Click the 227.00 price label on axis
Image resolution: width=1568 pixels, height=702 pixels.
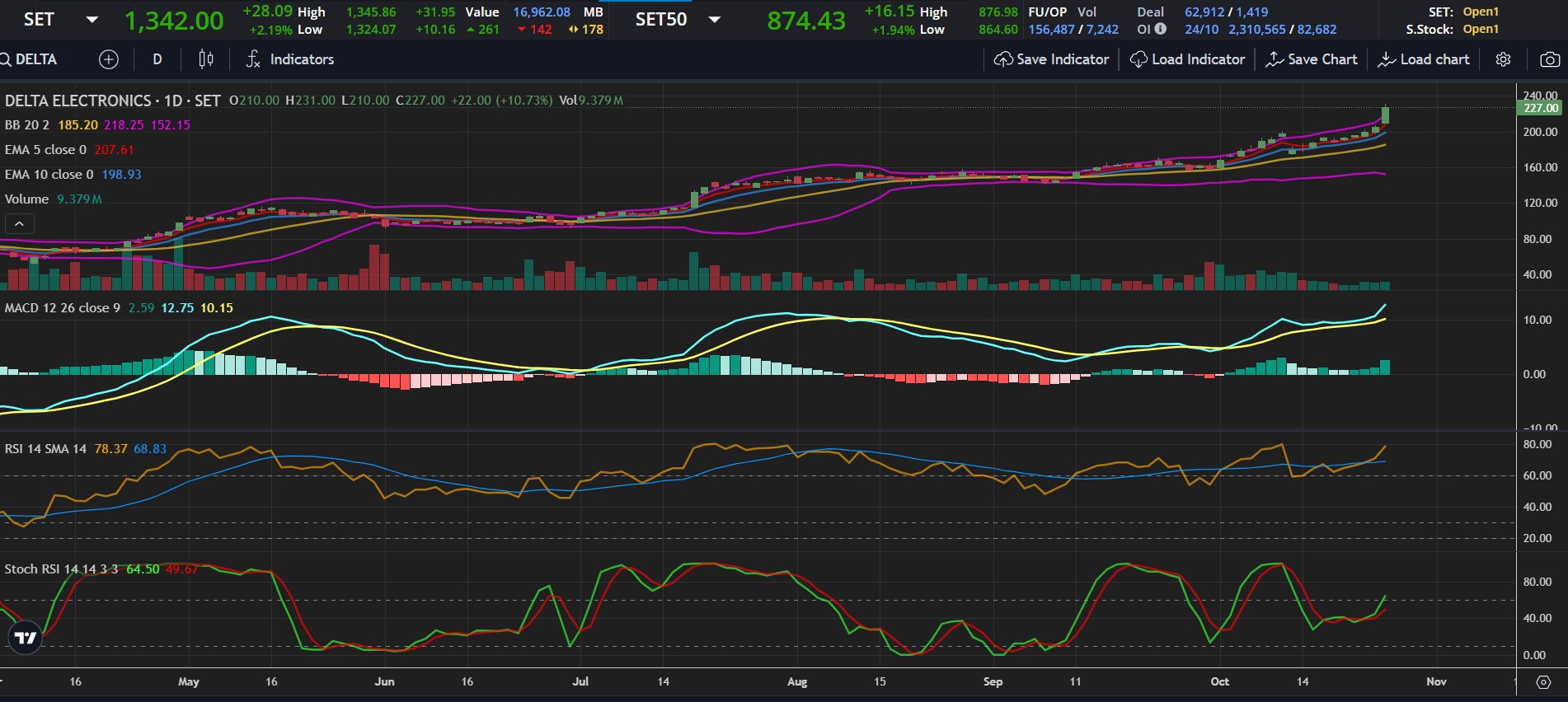(x=1540, y=108)
